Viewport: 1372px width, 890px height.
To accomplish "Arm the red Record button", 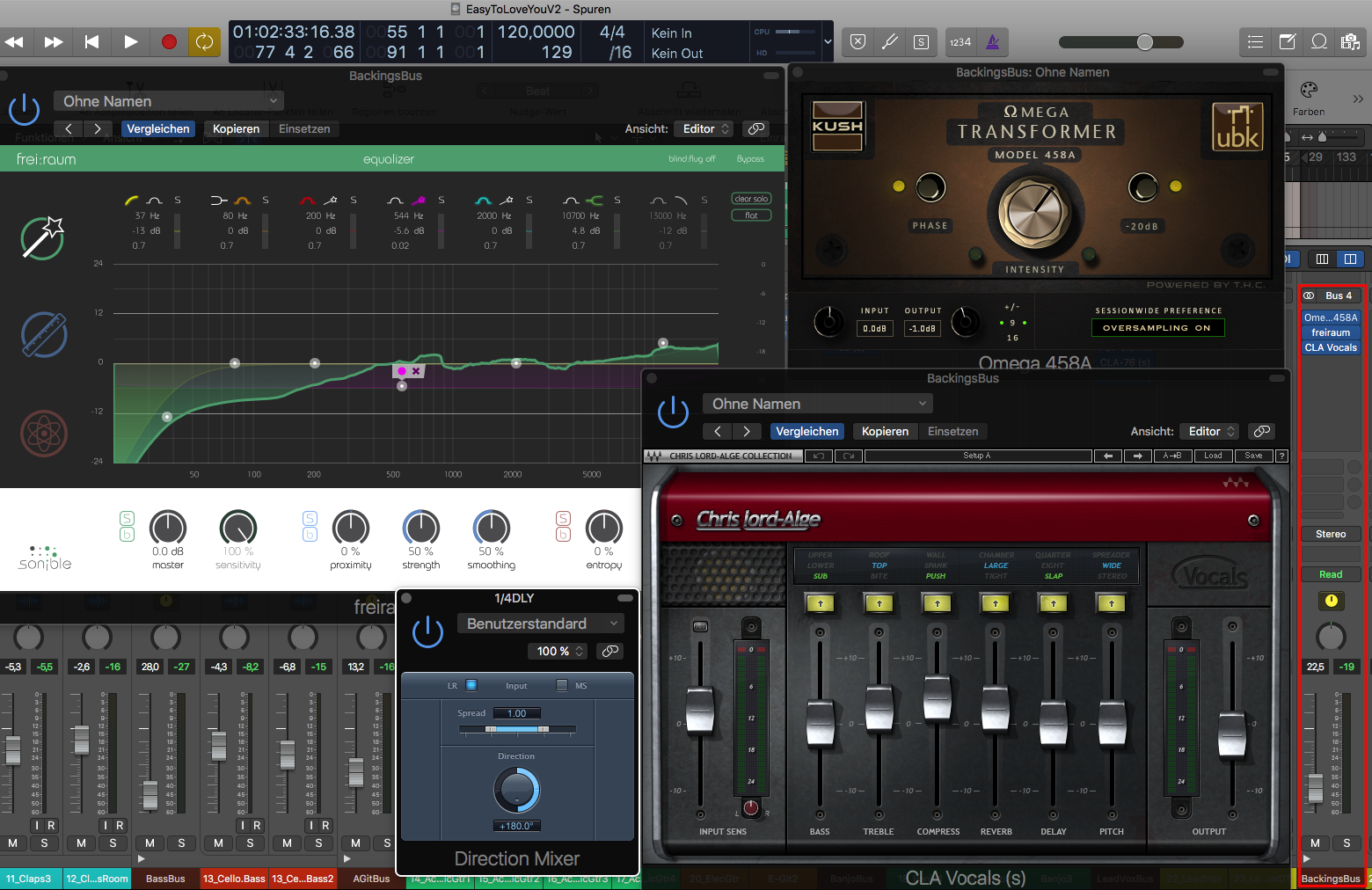I will click(x=169, y=41).
